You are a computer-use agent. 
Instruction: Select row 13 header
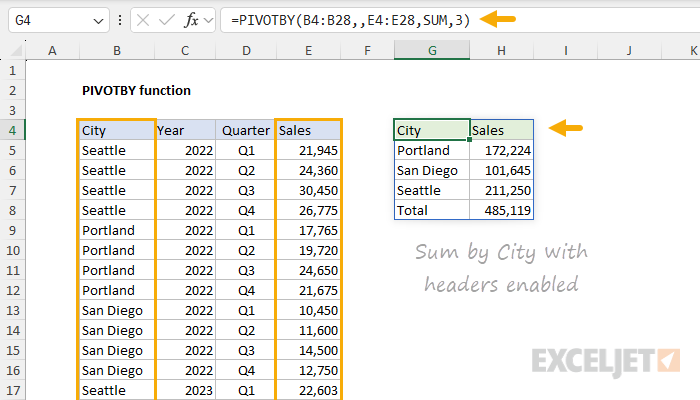click(12, 310)
